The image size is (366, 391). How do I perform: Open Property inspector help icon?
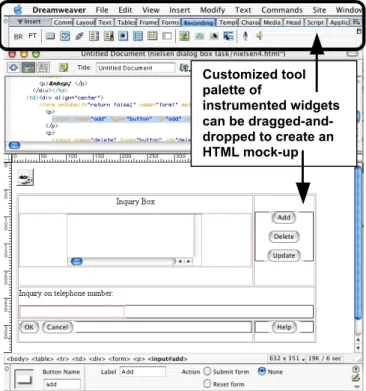pyautogui.click(x=356, y=369)
